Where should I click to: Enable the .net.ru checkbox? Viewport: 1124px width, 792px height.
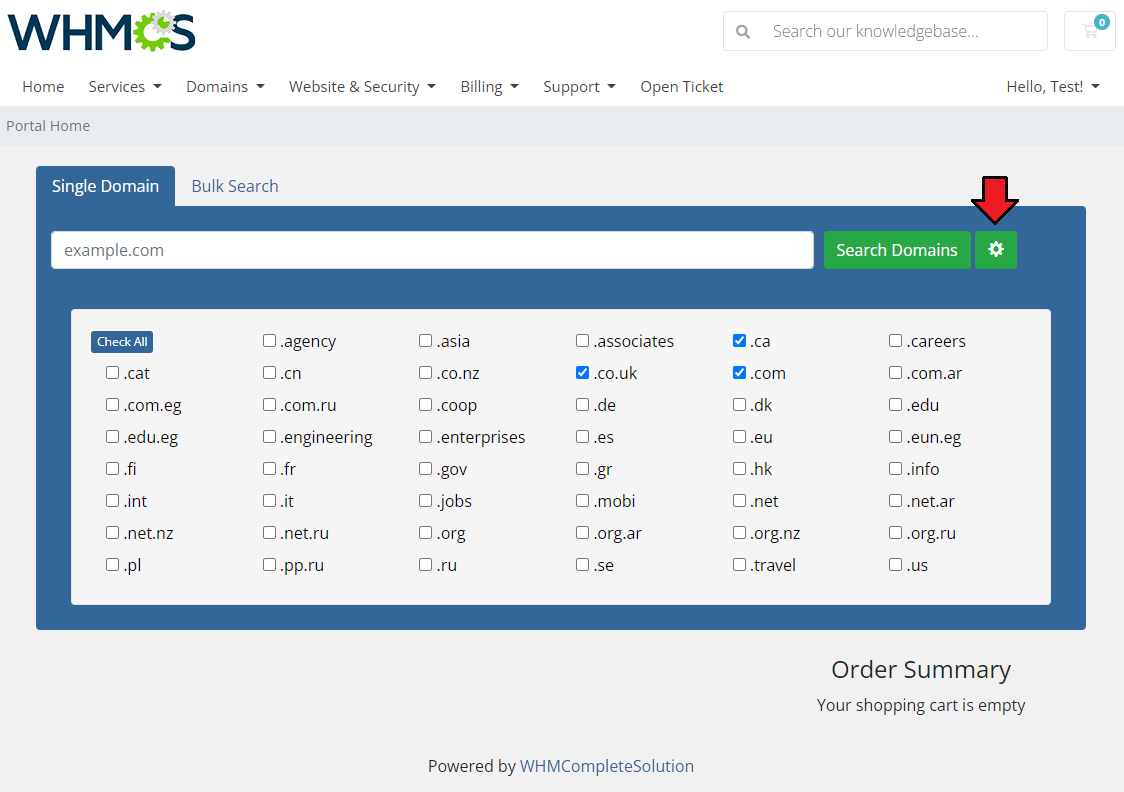269,533
